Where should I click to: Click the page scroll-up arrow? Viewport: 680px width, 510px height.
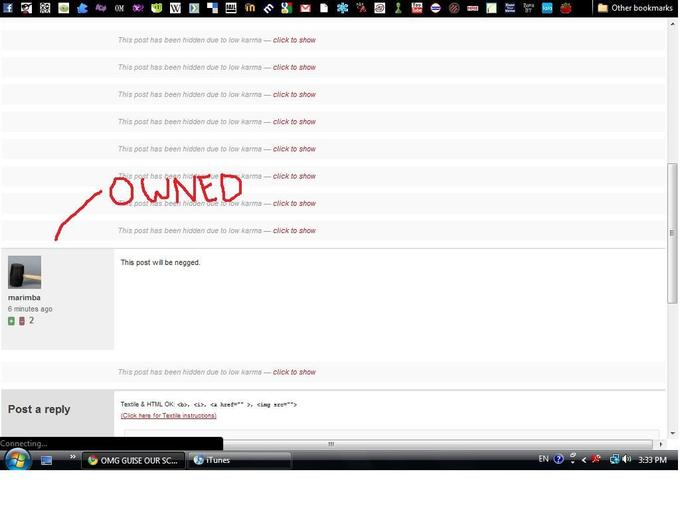click(672, 24)
